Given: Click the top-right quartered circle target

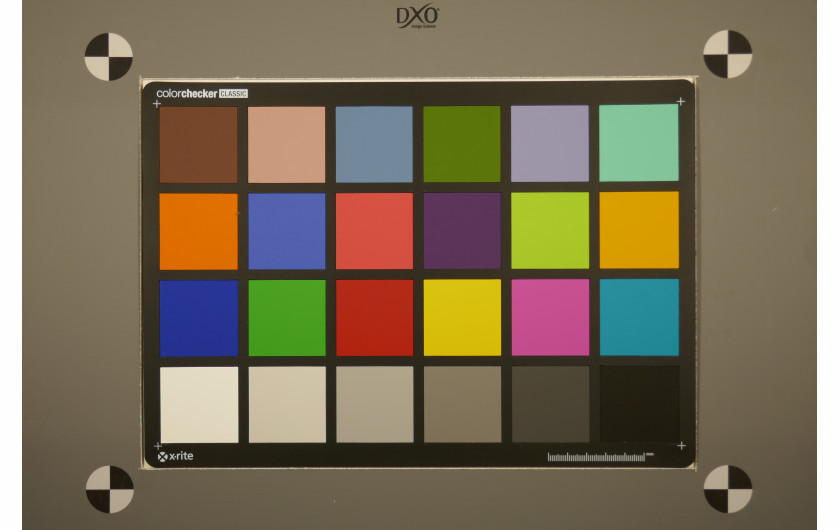Looking at the screenshot, I should 728,54.
